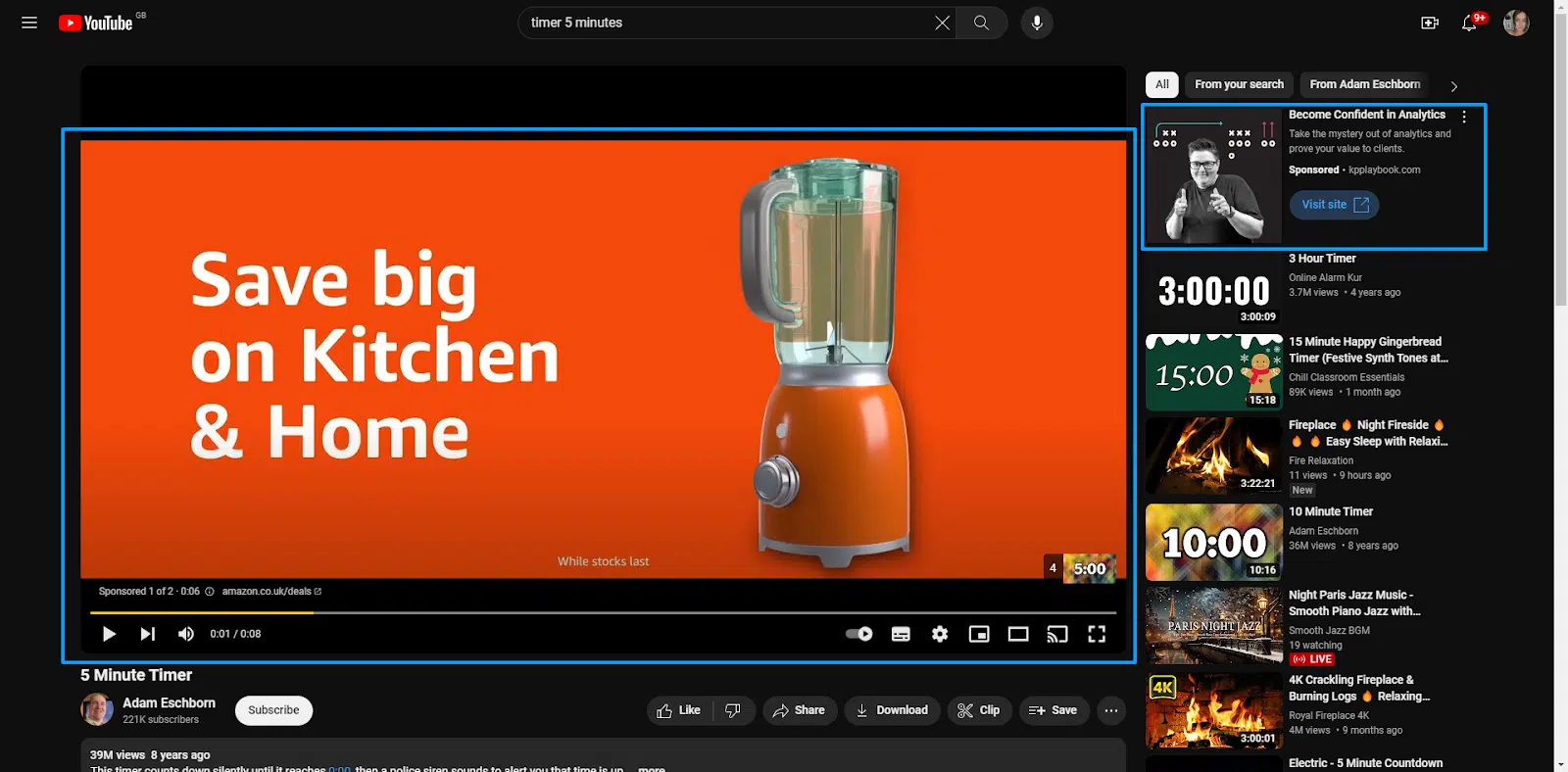The height and width of the screenshot is (772, 1568).
Task: Click the Online Alarm Kur channel name
Action: pyautogui.click(x=1325, y=278)
